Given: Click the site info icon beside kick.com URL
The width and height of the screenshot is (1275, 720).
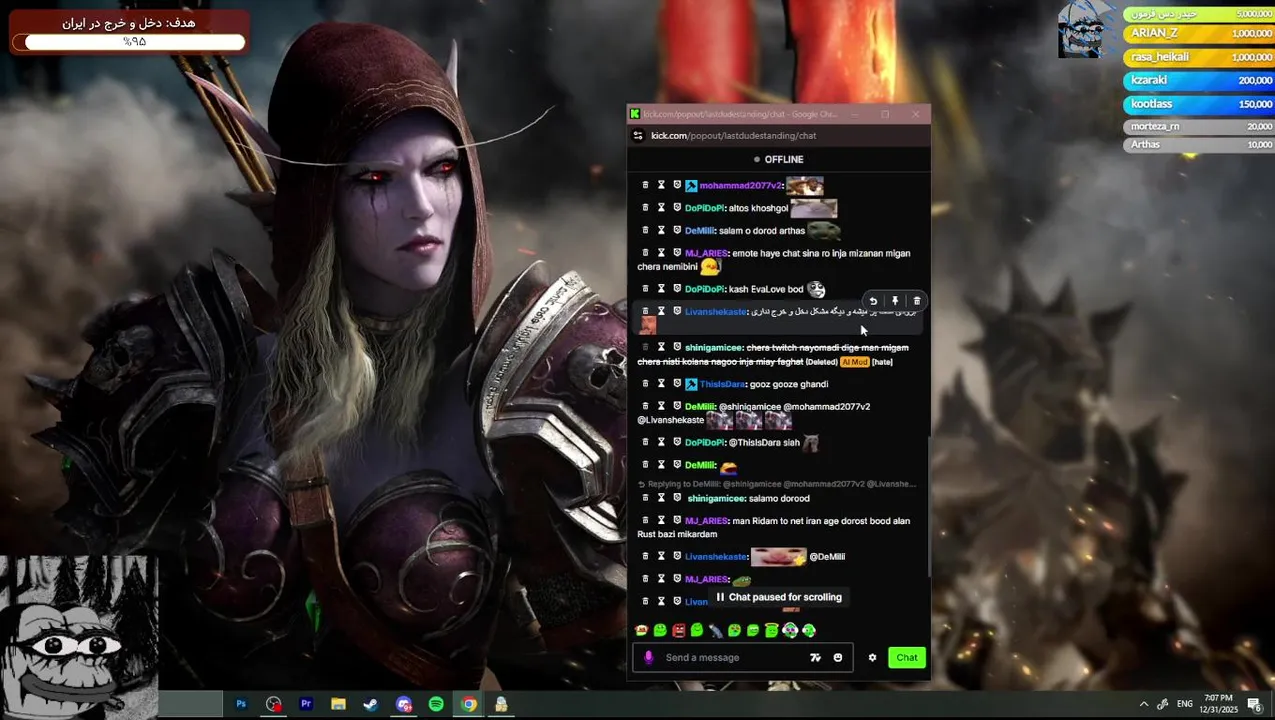Looking at the screenshot, I should pos(638,135).
